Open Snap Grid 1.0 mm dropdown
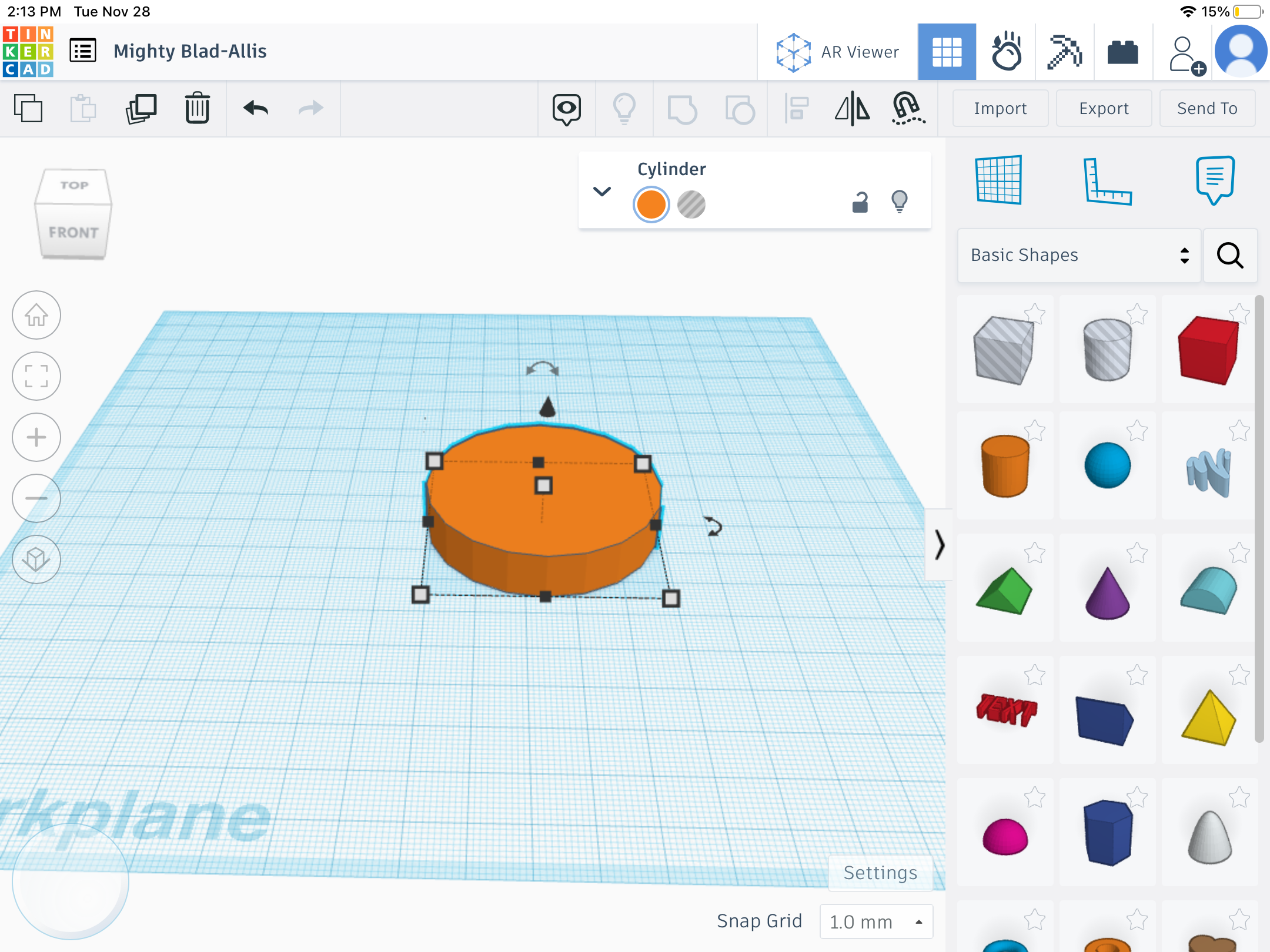 [875, 921]
